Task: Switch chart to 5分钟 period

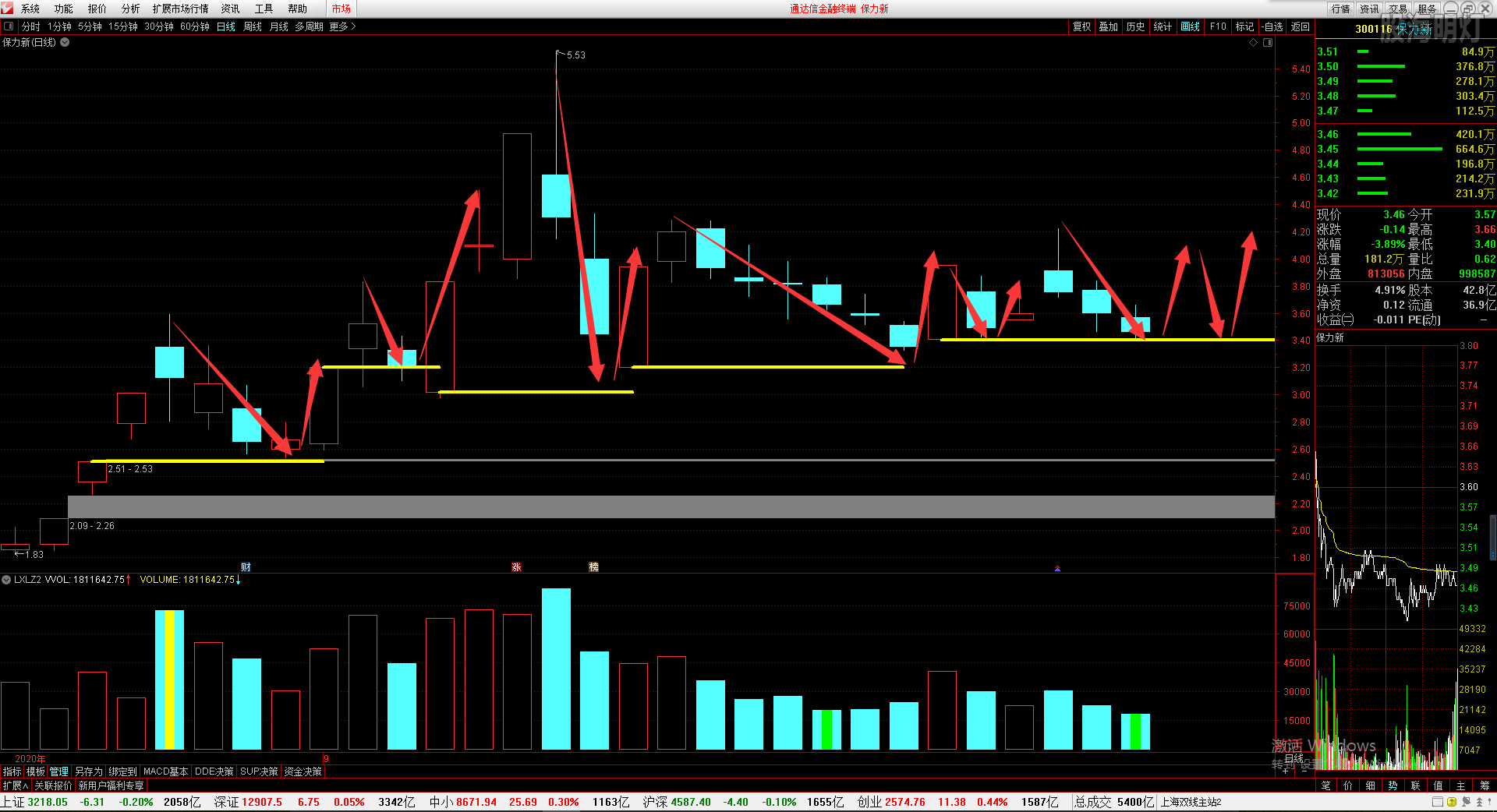Action: (x=90, y=26)
